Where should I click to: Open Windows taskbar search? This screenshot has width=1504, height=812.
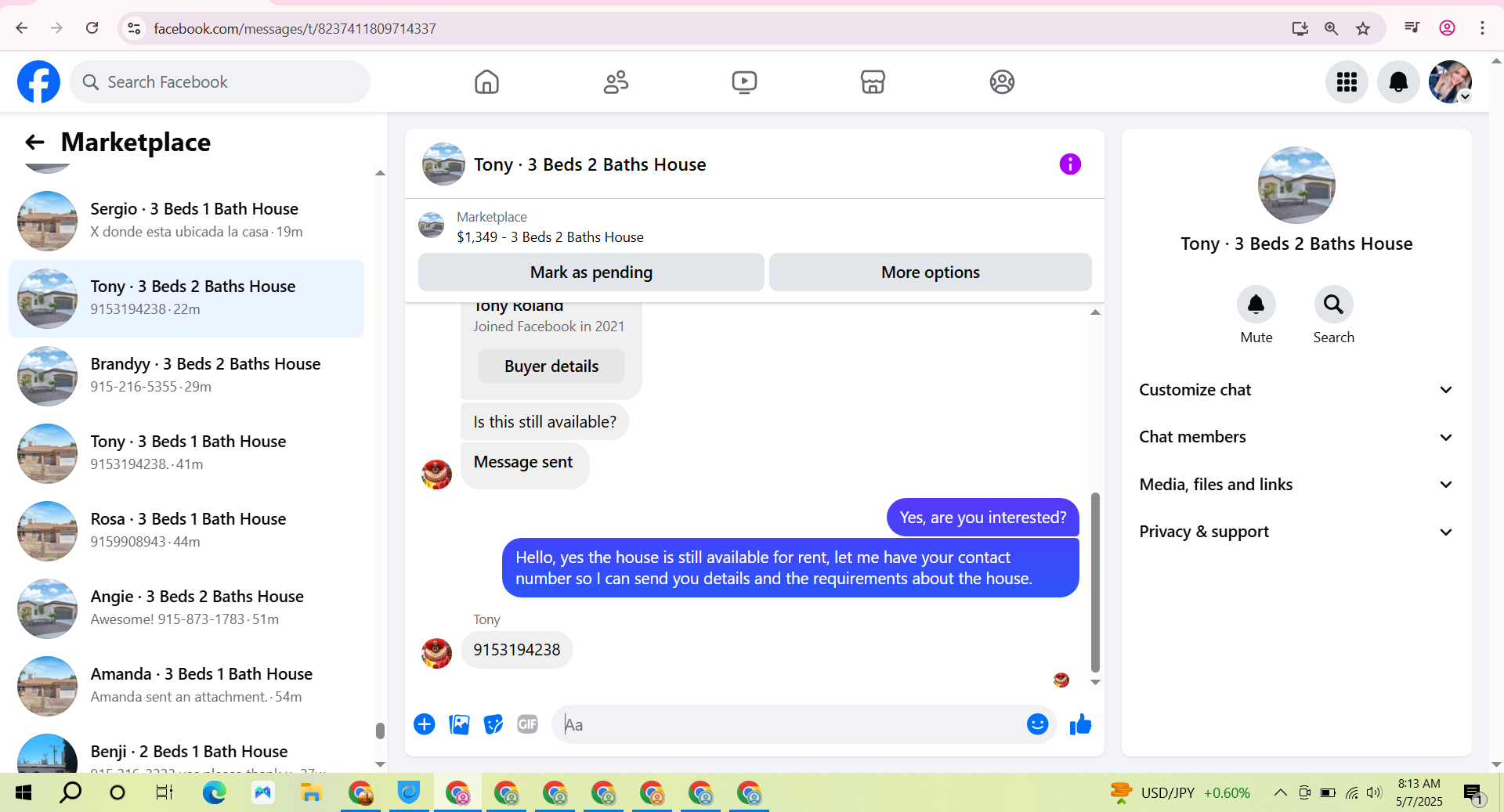(70, 793)
